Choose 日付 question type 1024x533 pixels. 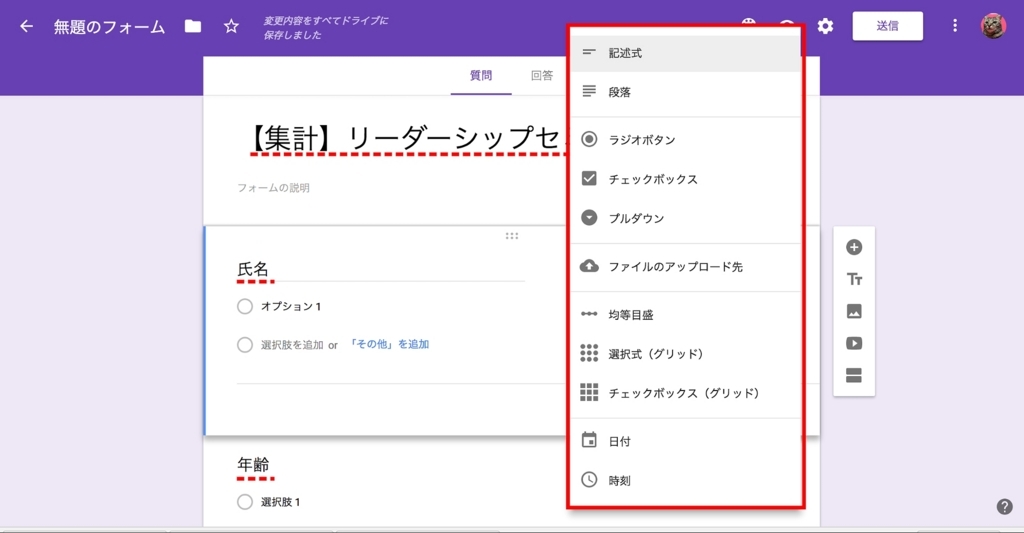[x=686, y=442]
